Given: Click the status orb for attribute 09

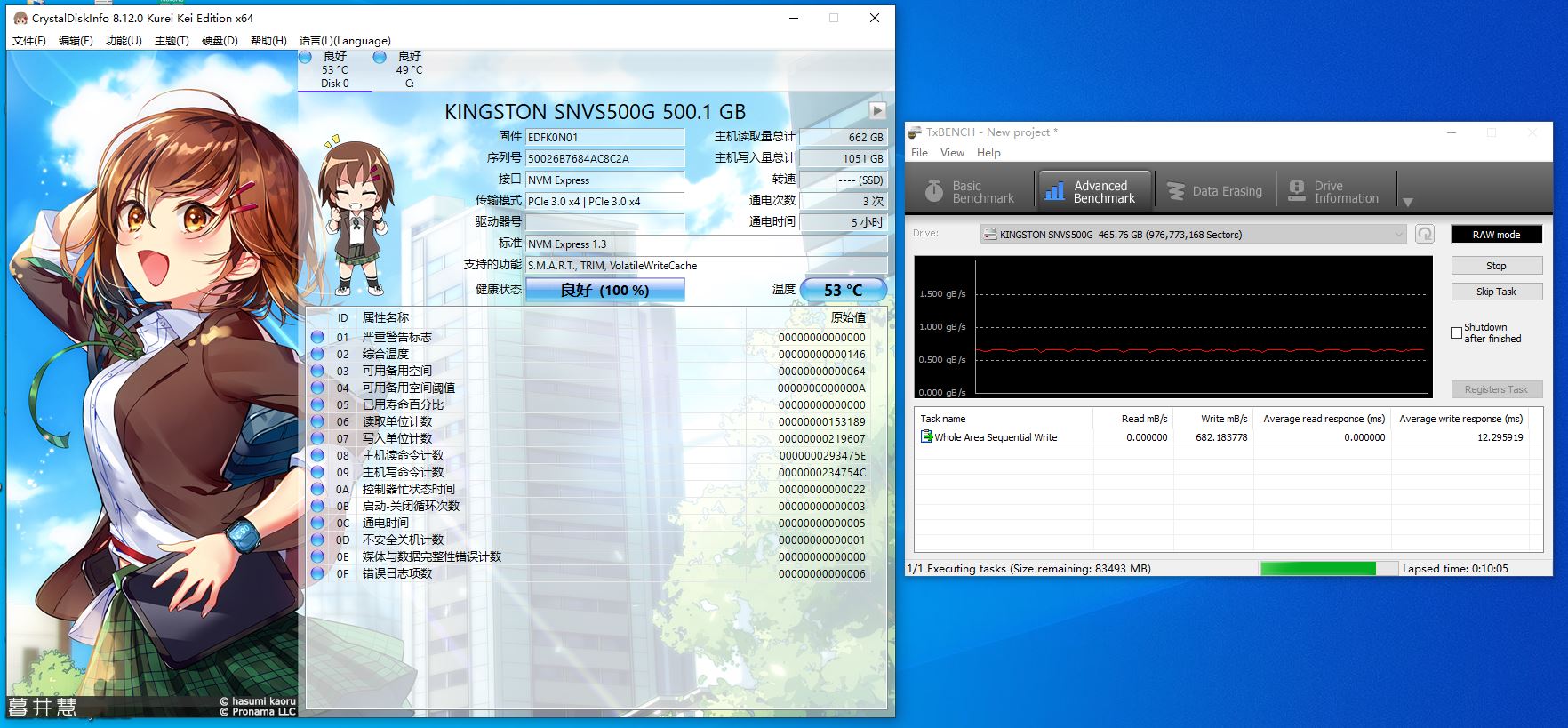Looking at the screenshot, I should point(317,472).
